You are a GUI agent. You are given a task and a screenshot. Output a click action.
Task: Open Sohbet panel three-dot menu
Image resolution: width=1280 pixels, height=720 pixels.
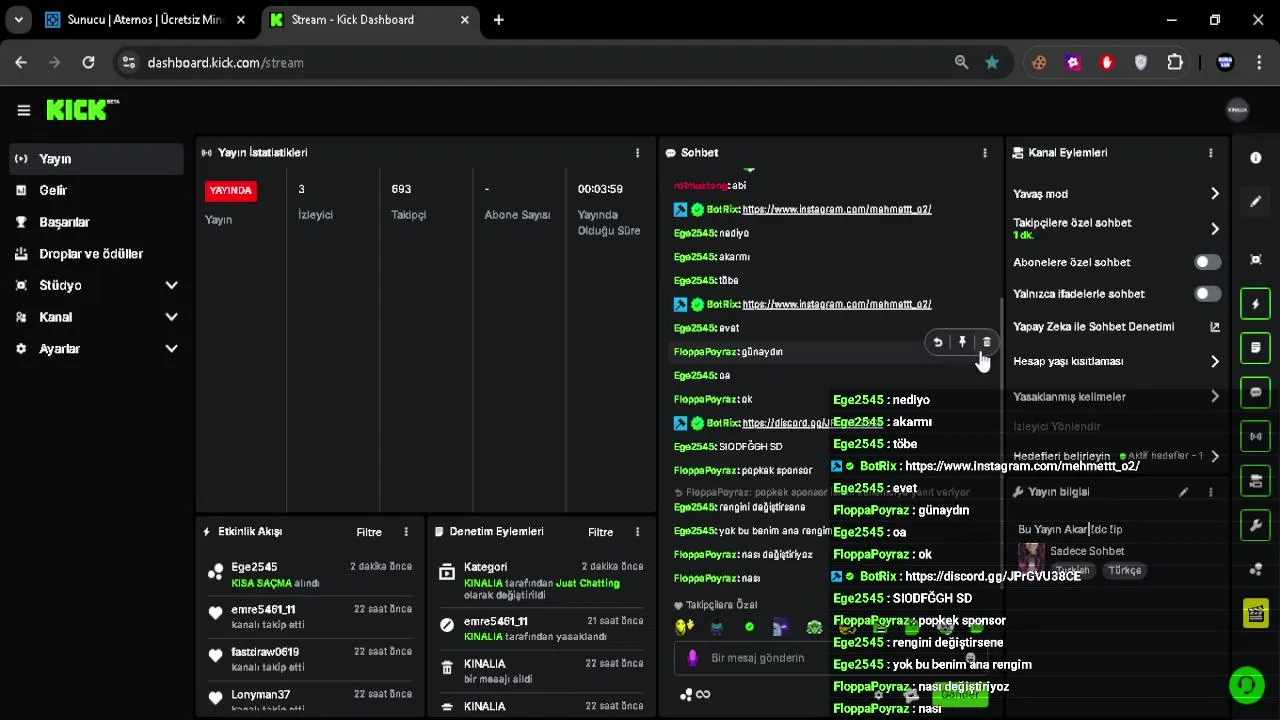point(984,153)
